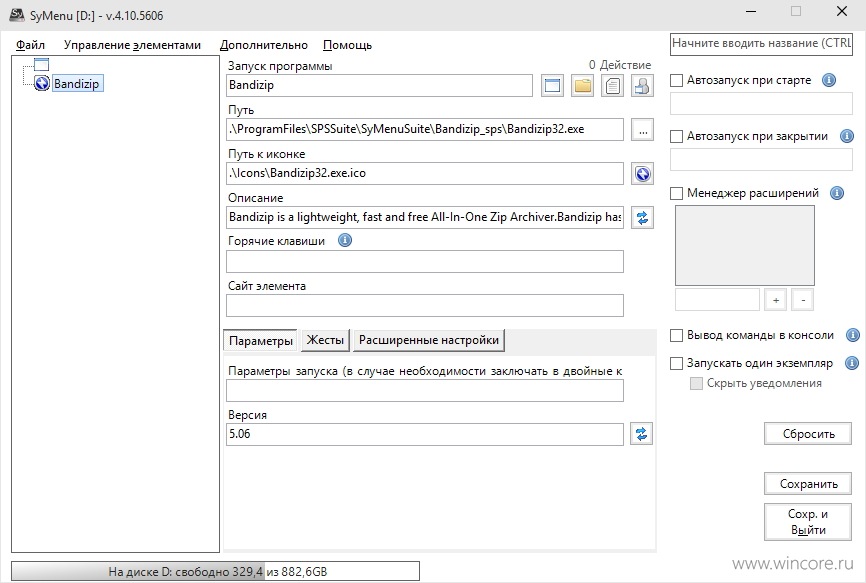Screen dimensions: 866x583
Task: Click the refresh arrows beside the description field
Action: click(x=642, y=218)
